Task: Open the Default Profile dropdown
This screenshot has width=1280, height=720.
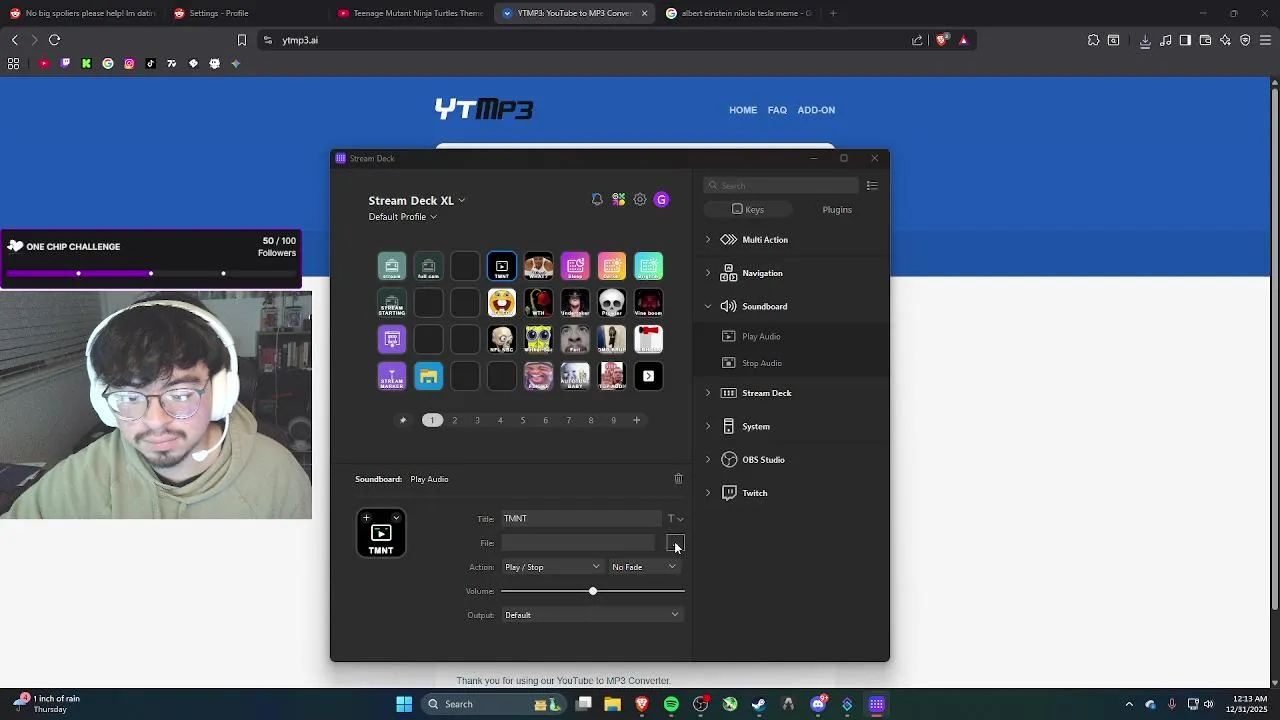Action: (x=402, y=217)
